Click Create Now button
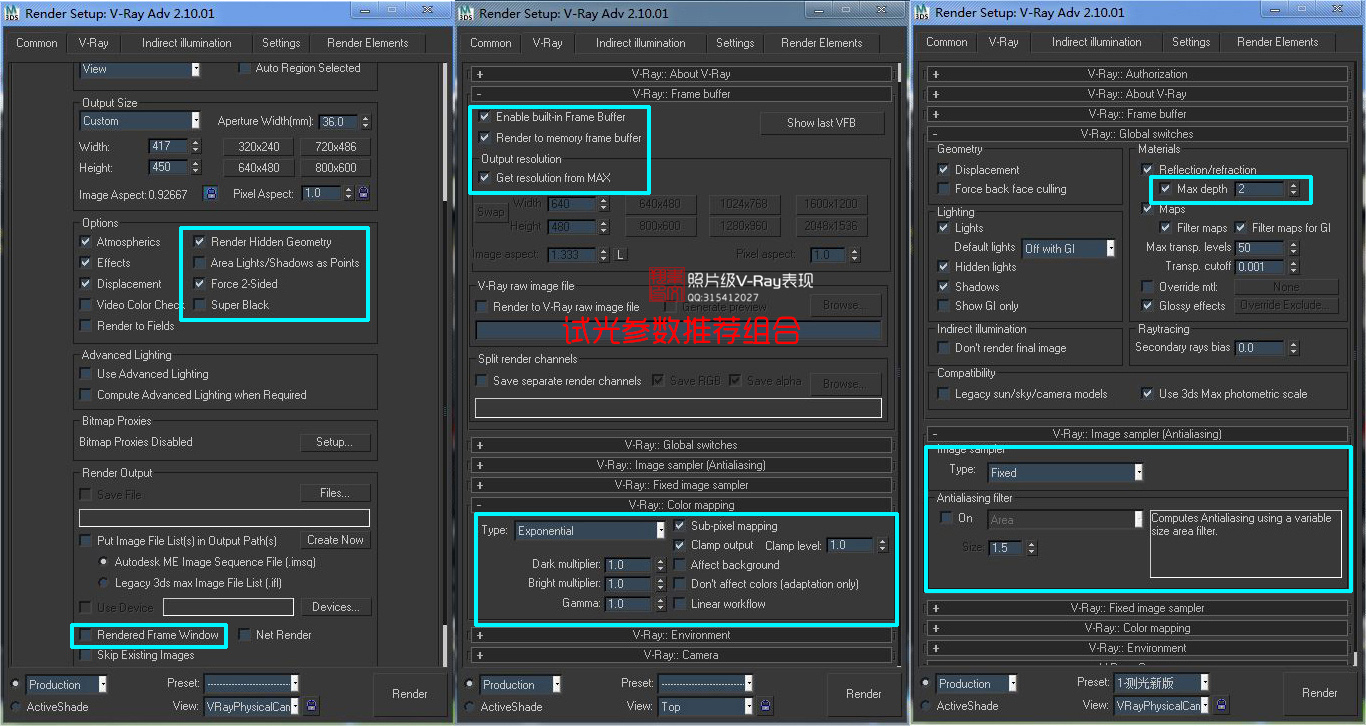The height and width of the screenshot is (726, 1366). [335, 540]
